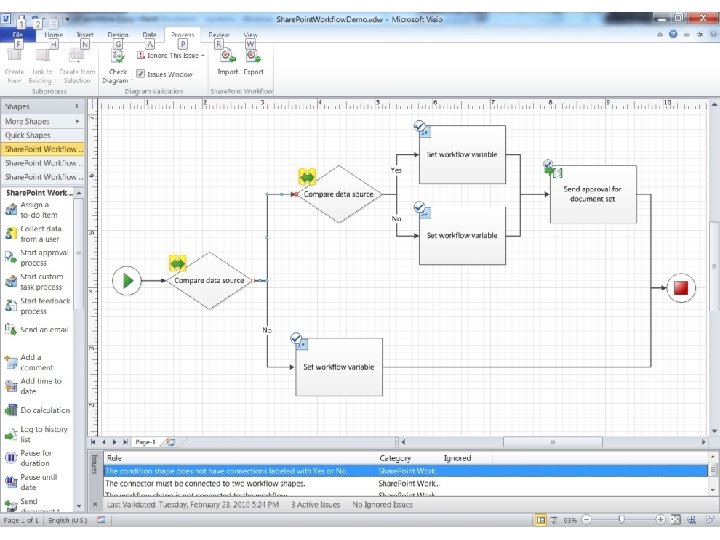
Task: Click the red Stop terminator shape
Action: coord(681,288)
